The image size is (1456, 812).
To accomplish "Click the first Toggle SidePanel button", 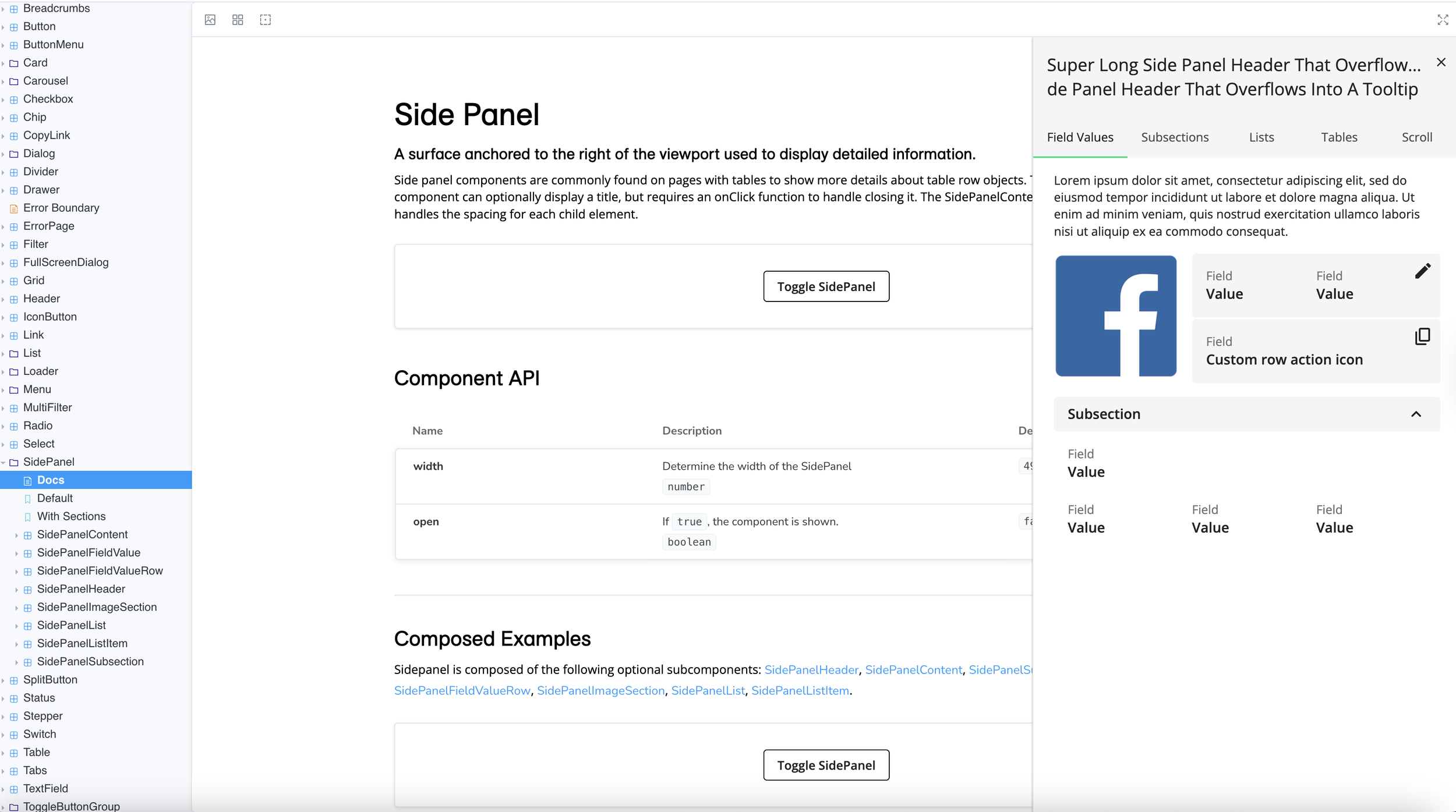I will 826,286.
